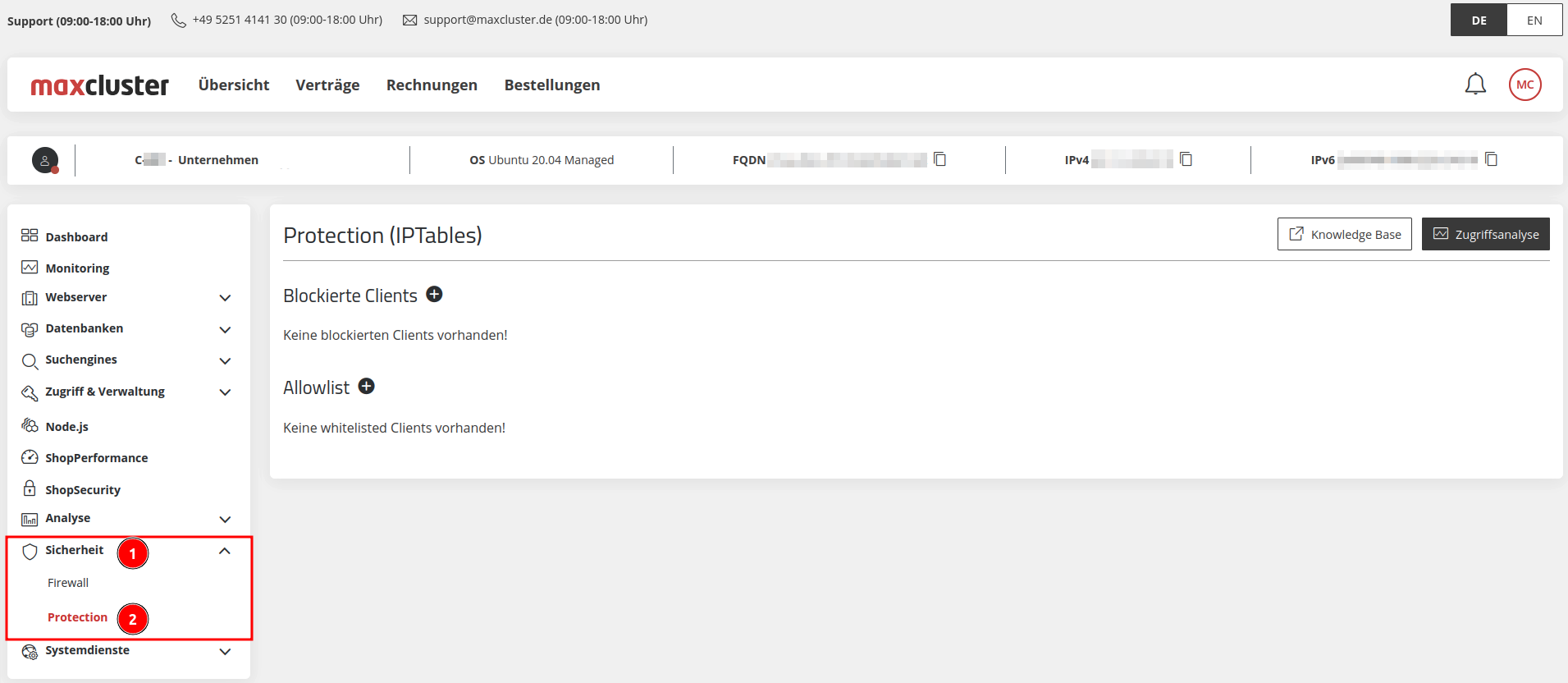
Task: Click the Support (09:00-18:00 Uhr) label
Action: [x=79, y=21]
